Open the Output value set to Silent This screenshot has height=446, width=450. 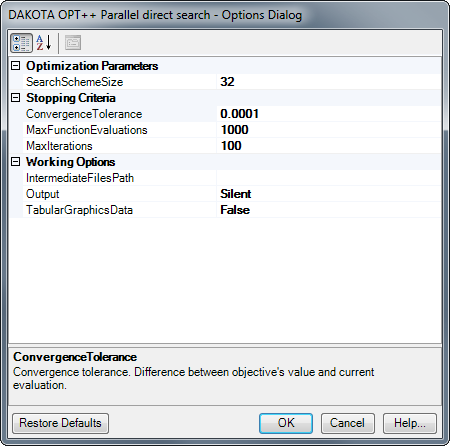[329, 194]
